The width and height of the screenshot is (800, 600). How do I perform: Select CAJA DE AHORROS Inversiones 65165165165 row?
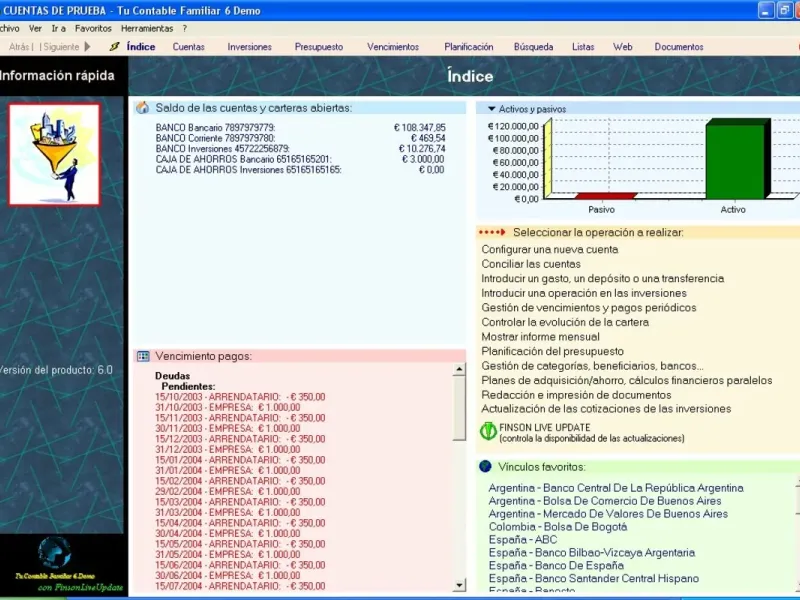point(300,170)
